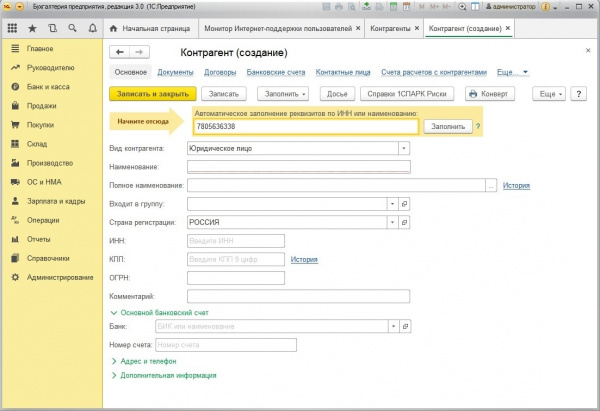Click Записать и закрыть button

(153, 94)
